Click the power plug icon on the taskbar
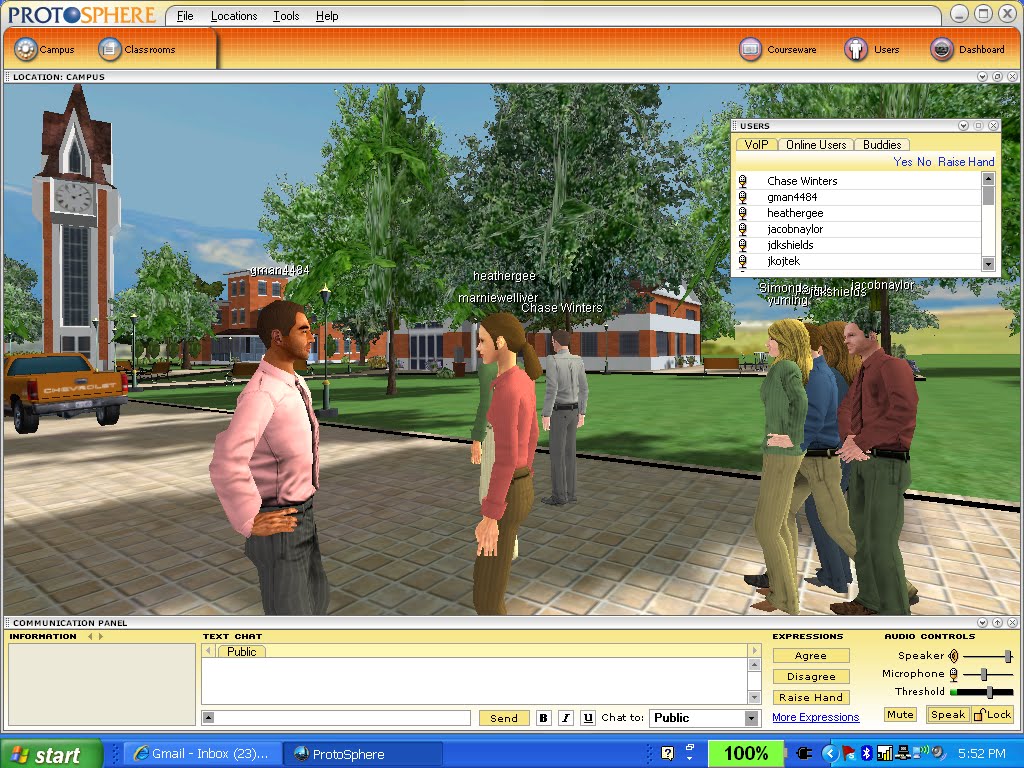Screen dimensions: 1024x768 click(804, 754)
